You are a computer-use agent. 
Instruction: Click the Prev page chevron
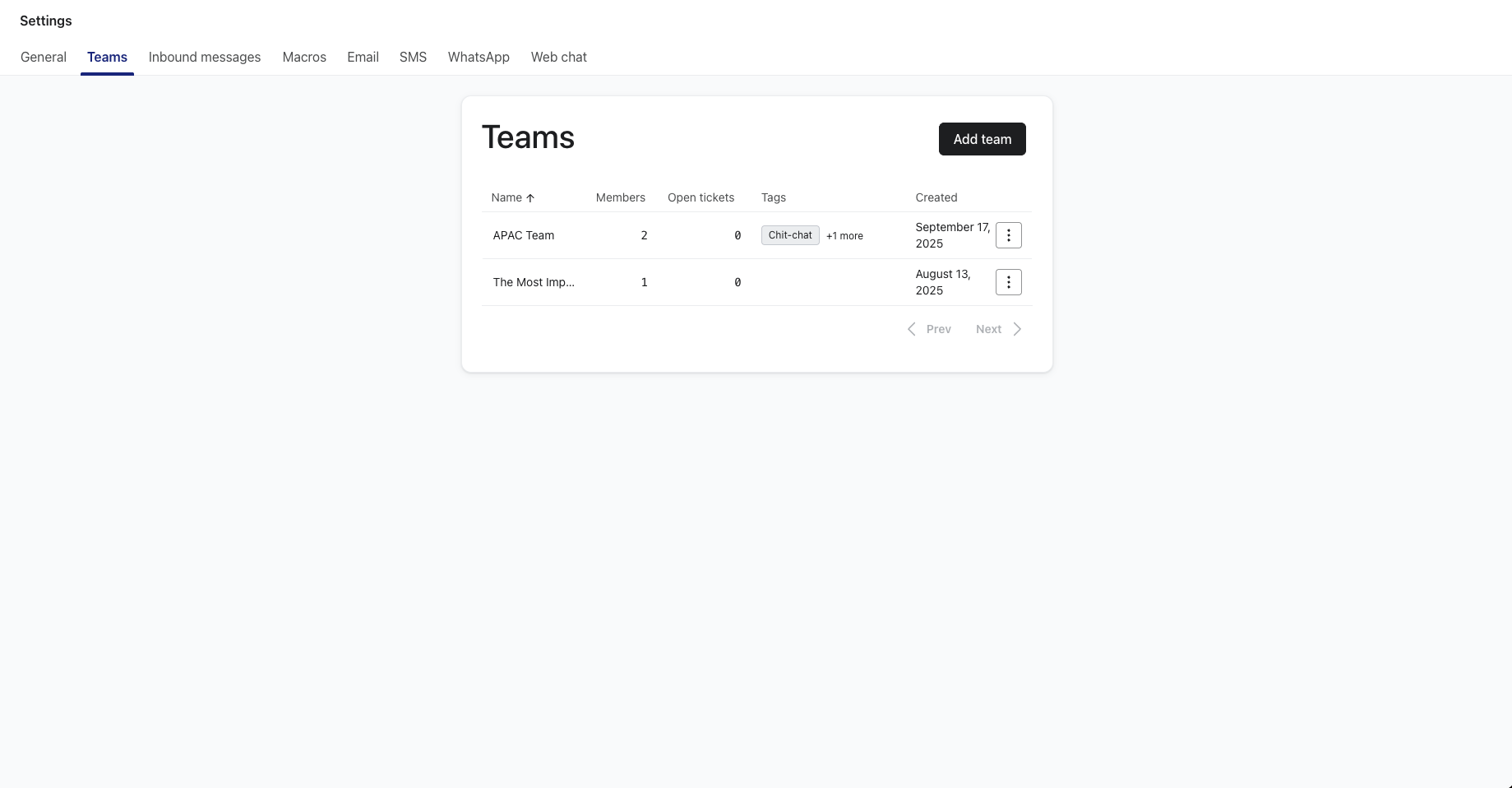point(912,329)
